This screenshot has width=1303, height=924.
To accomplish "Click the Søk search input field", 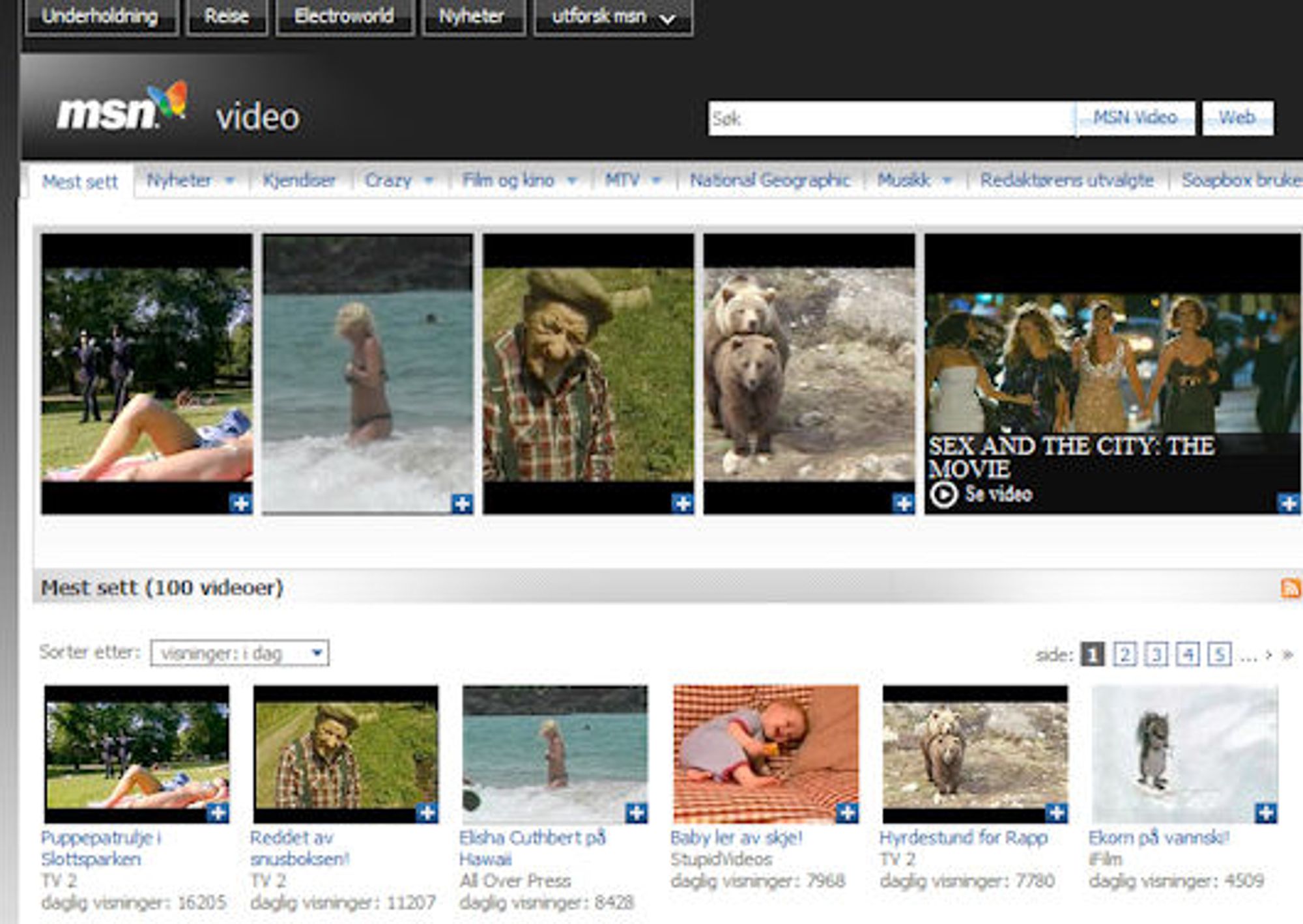I will pyautogui.click(x=891, y=118).
